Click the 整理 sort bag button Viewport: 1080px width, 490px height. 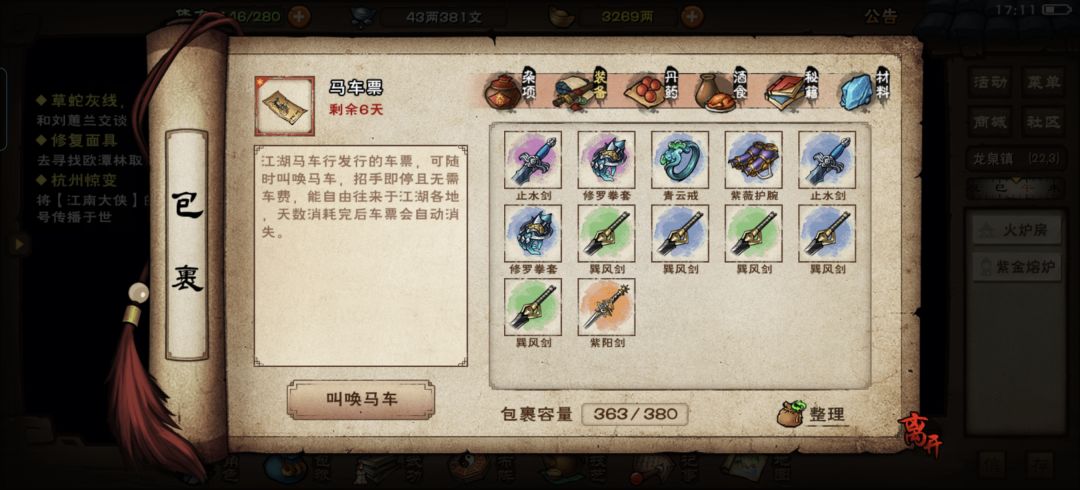(x=811, y=414)
